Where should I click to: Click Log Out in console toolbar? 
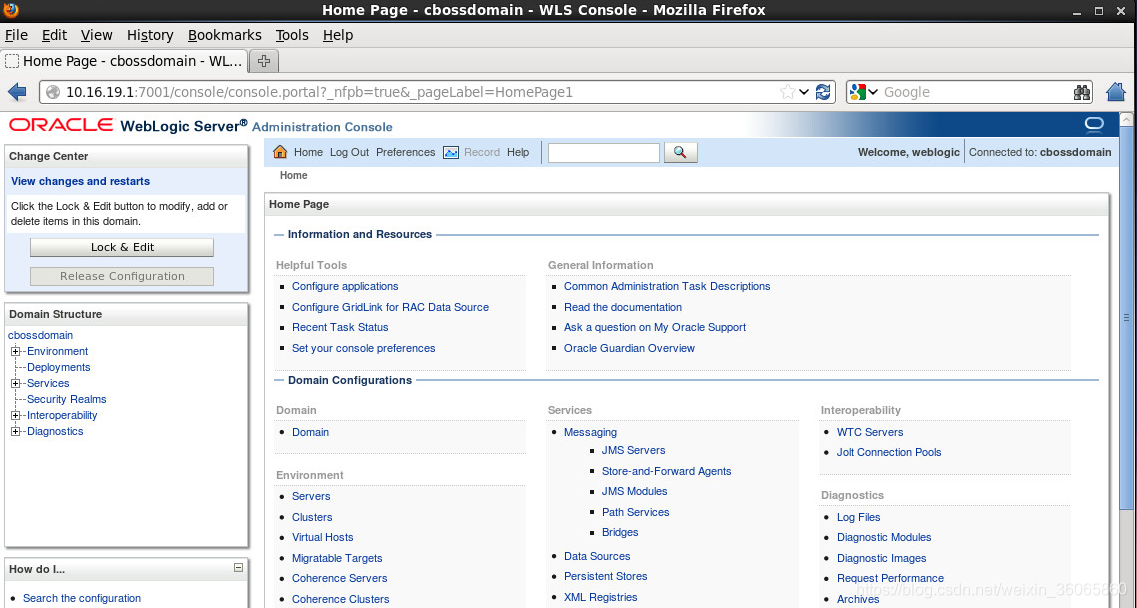pyautogui.click(x=350, y=152)
